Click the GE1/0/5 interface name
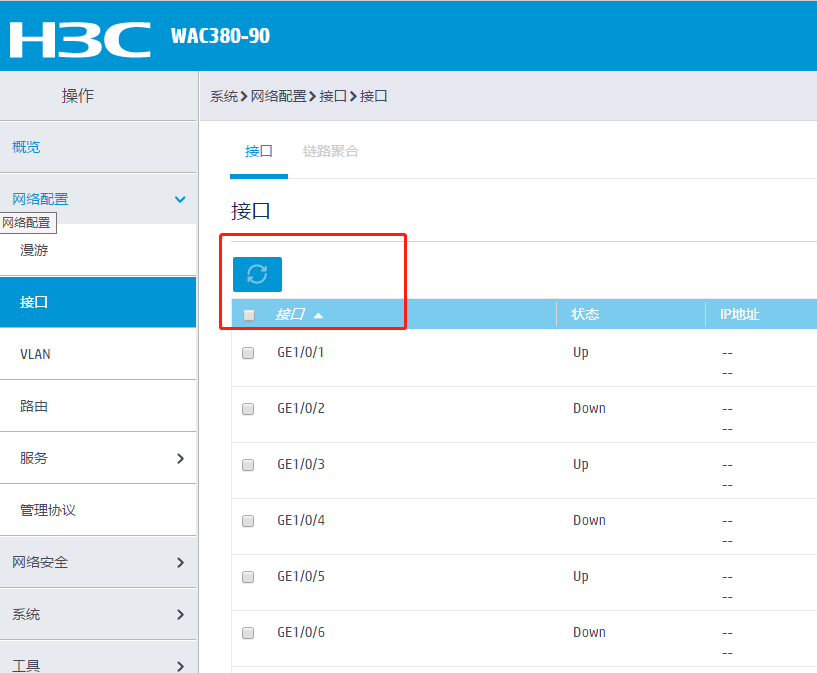 pos(301,576)
